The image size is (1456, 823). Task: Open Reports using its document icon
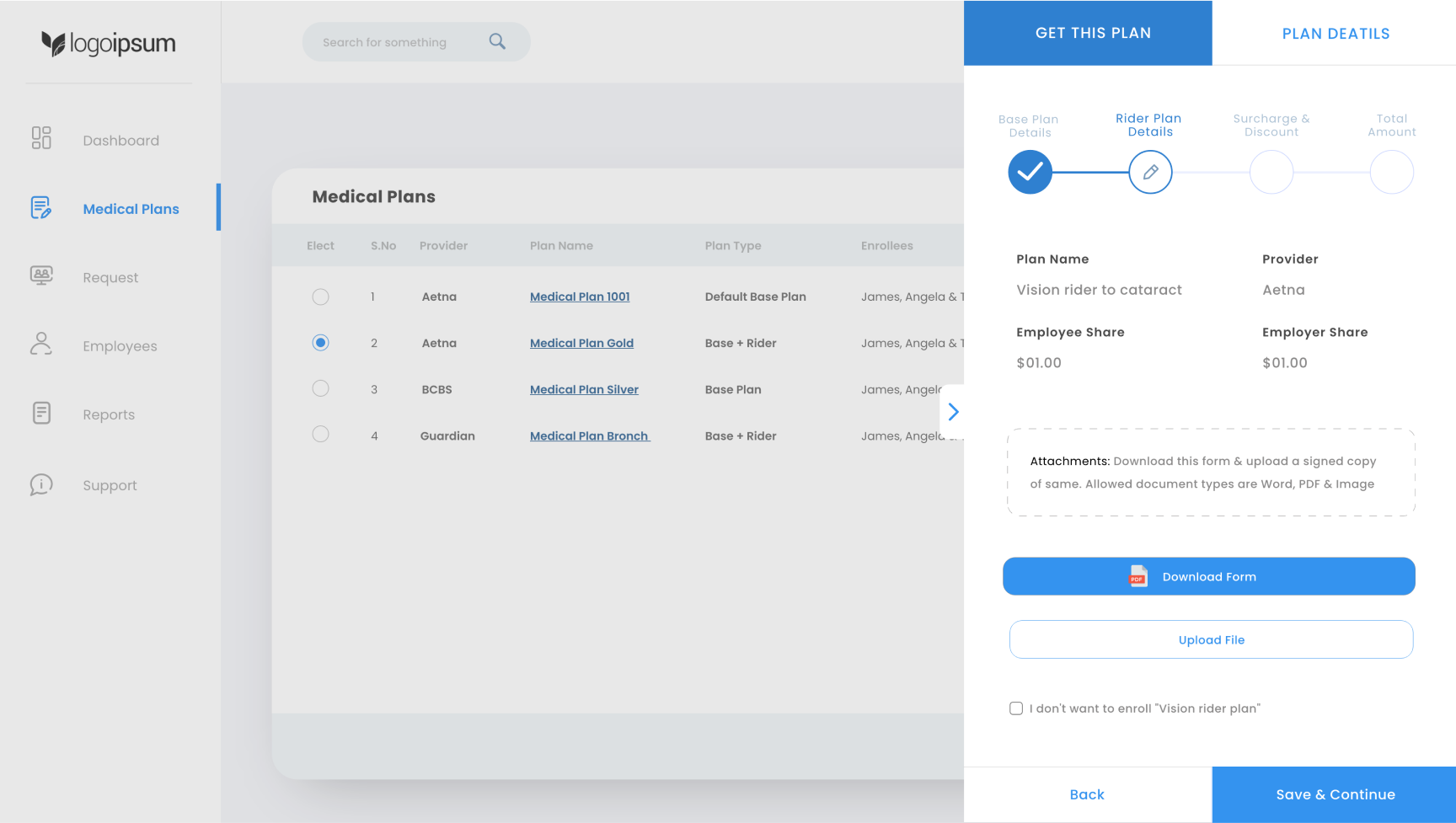pos(41,413)
